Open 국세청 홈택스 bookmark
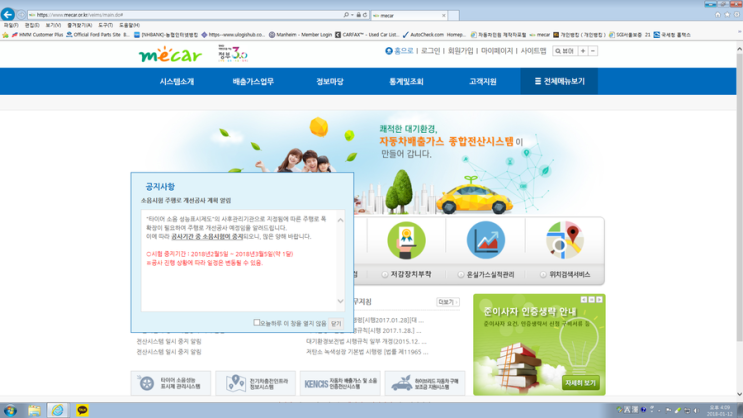This screenshot has width=743, height=418. 672,35
